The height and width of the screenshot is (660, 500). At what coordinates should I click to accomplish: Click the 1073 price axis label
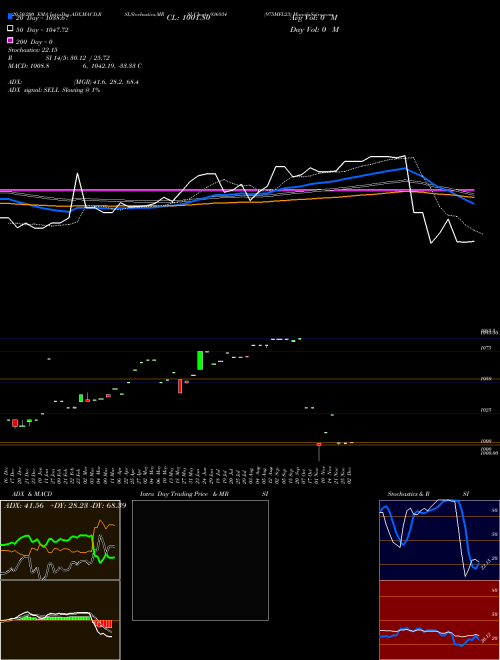click(x=486, y=348)
